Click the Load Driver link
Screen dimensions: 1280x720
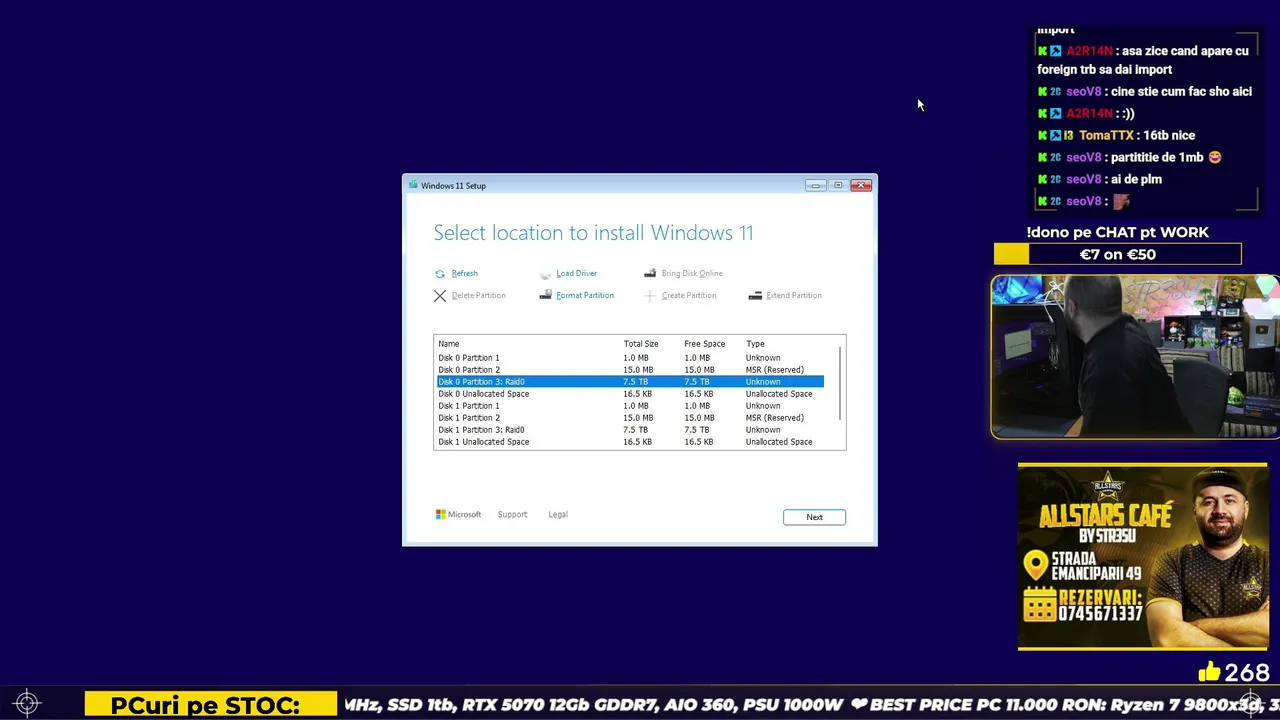(576, 273)
